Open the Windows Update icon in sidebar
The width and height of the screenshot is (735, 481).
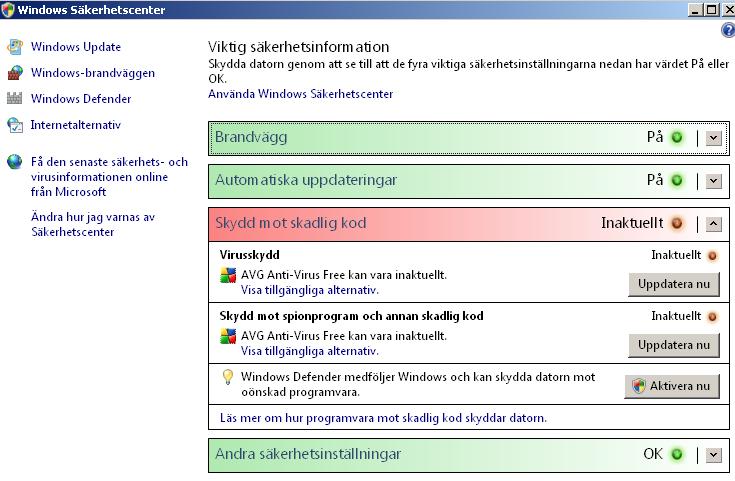point(15,47)
